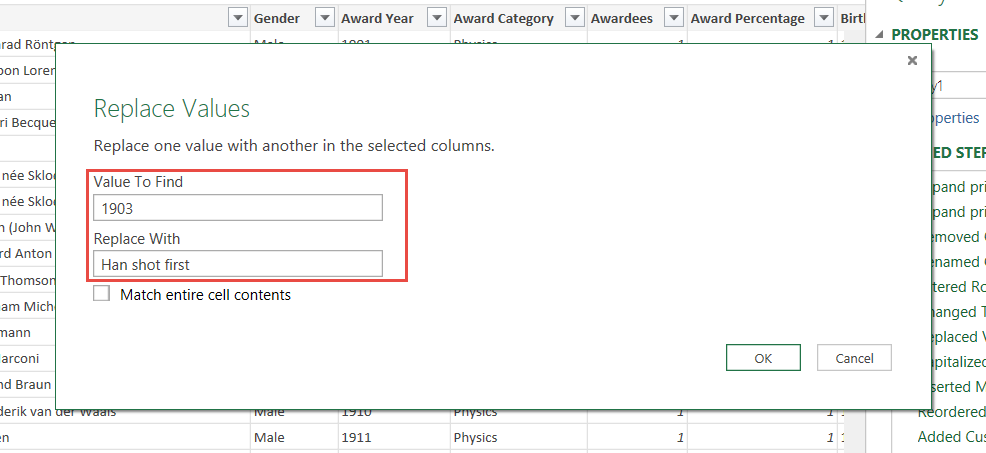
Task: Close the Replace Values dialog with X
Action: click(911, 61)
